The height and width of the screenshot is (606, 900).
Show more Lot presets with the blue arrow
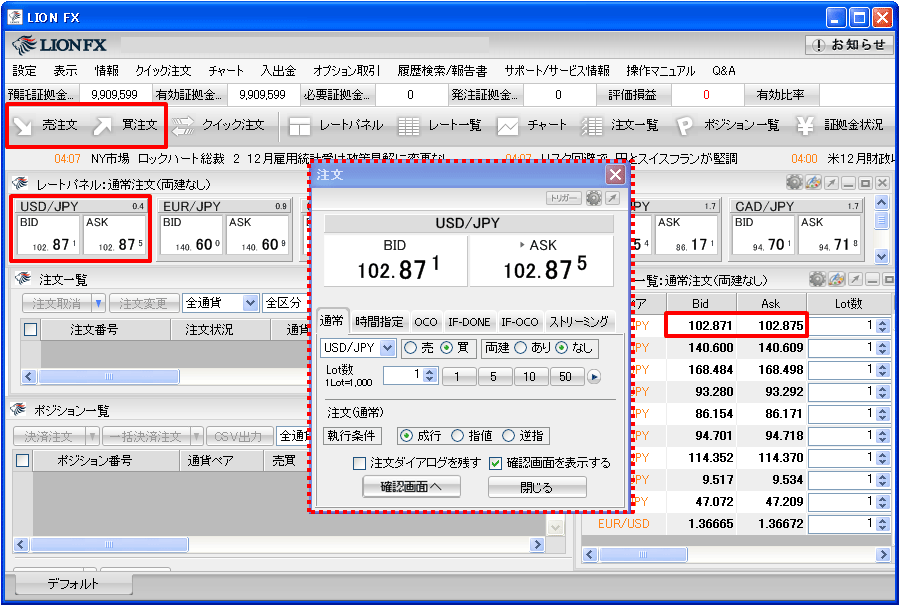point(594,377)
